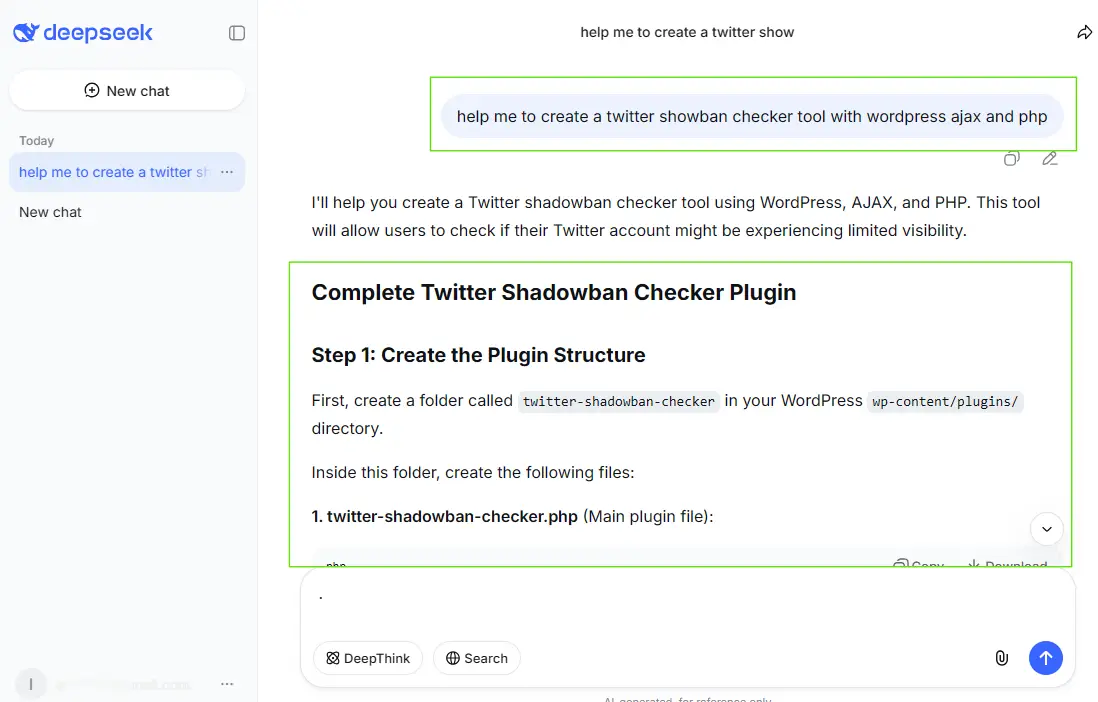Enable web Search toggle
The height and width of the screenshot is (702, 1098).
click(x=477, y=658)
